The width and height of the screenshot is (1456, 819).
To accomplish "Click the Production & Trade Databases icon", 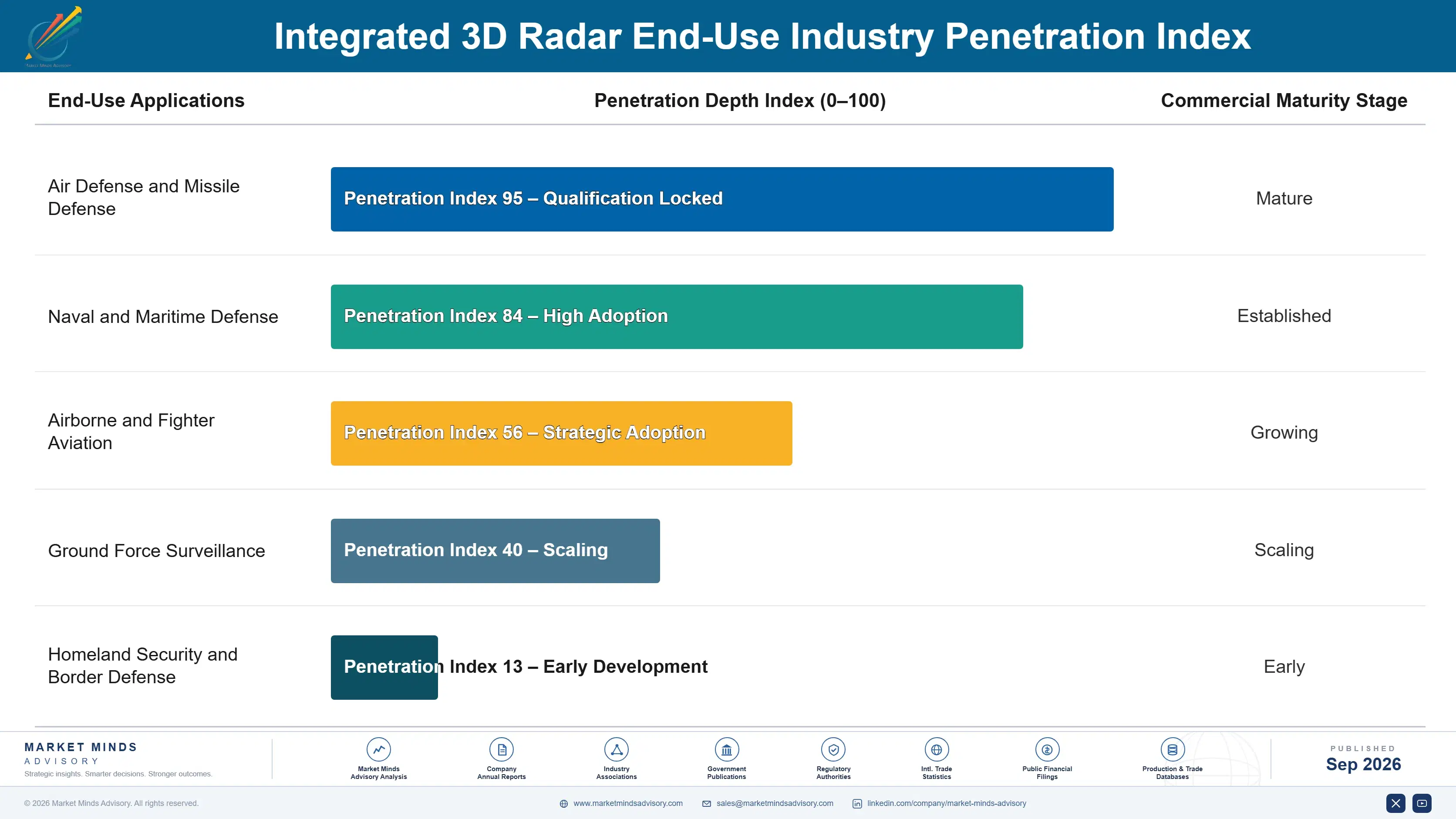I will [x=1172, y=749].
